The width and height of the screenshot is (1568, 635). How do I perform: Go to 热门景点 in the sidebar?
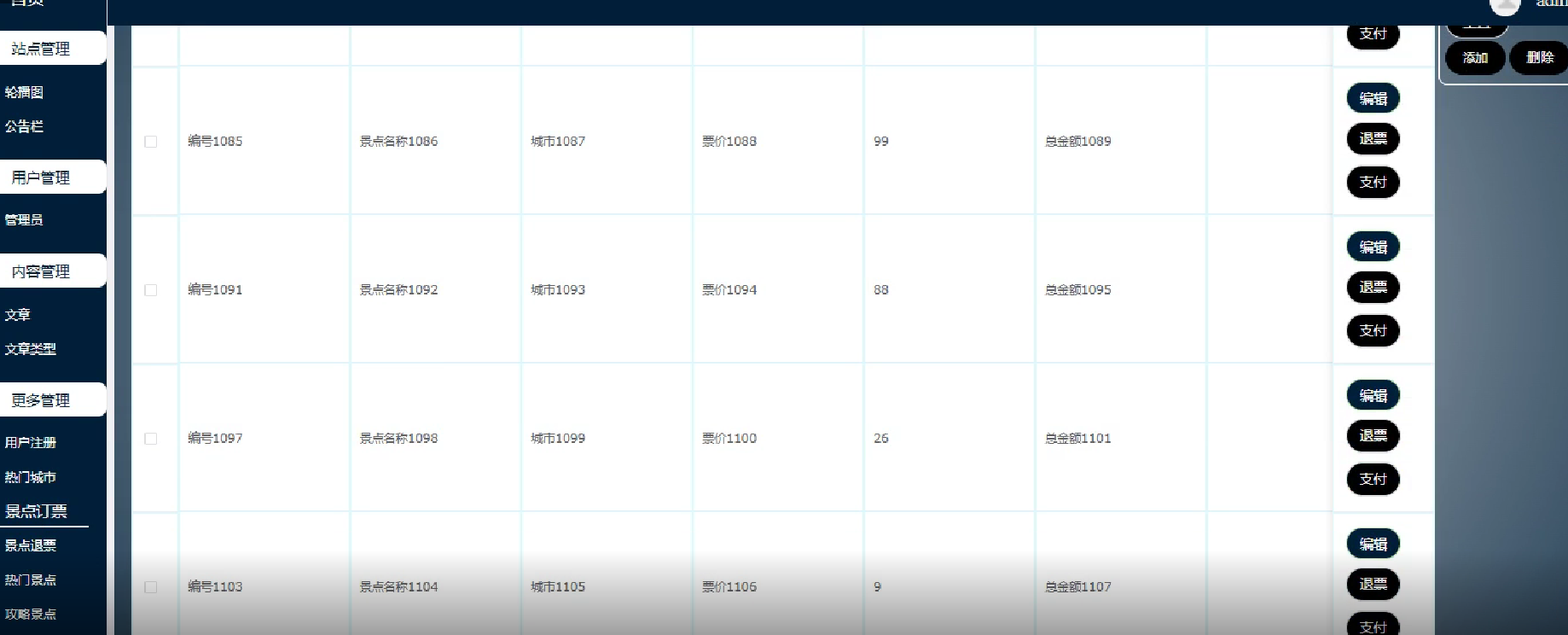coord(30,580)
